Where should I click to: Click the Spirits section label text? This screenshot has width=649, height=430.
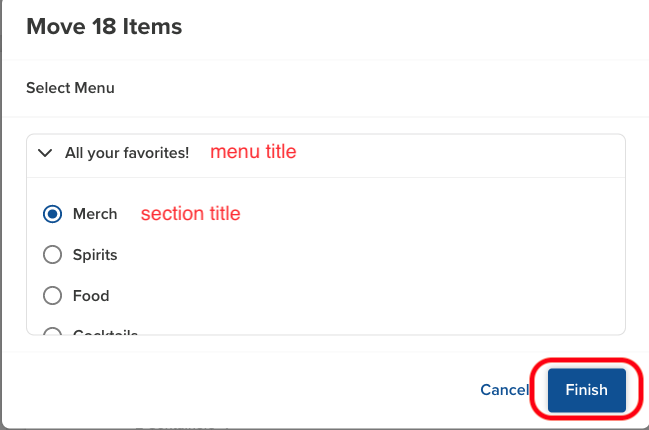[x=95, y=255]
